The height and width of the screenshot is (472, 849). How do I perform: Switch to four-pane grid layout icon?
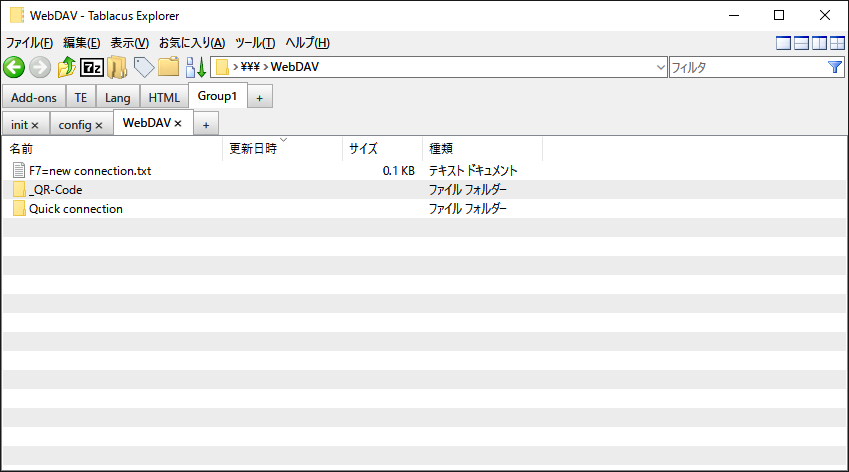pyautogui.click(x=837, y=43)
